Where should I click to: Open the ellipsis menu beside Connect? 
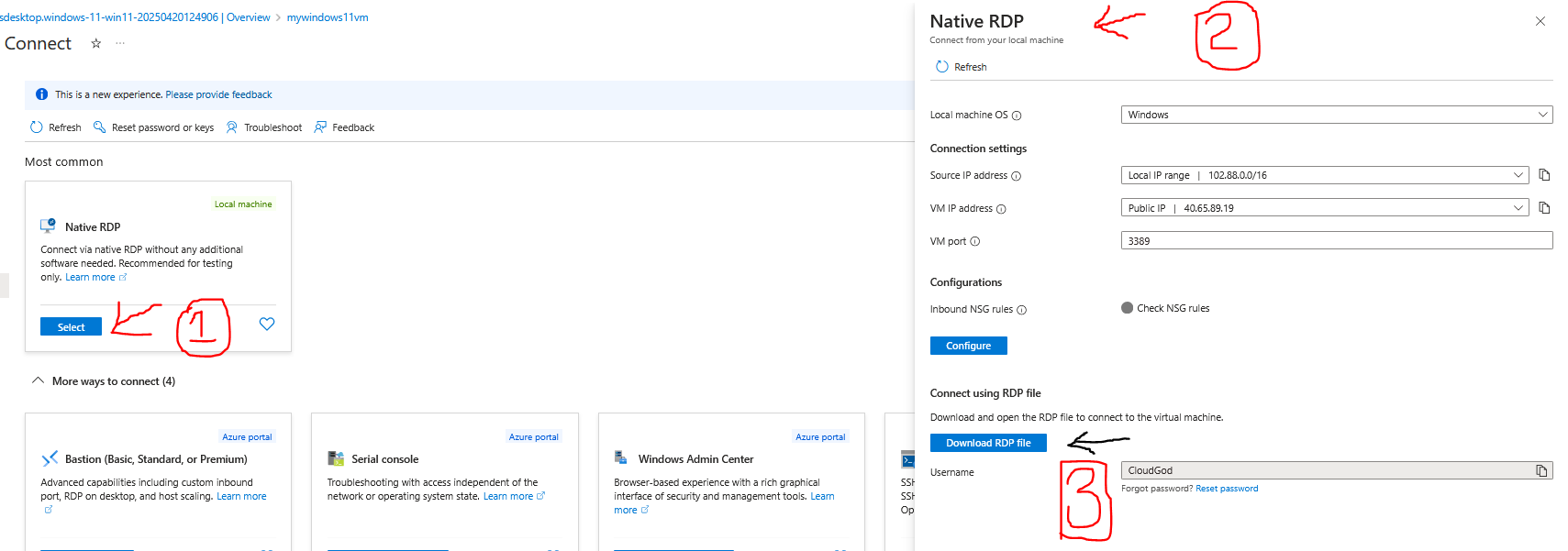click(120, 43)
